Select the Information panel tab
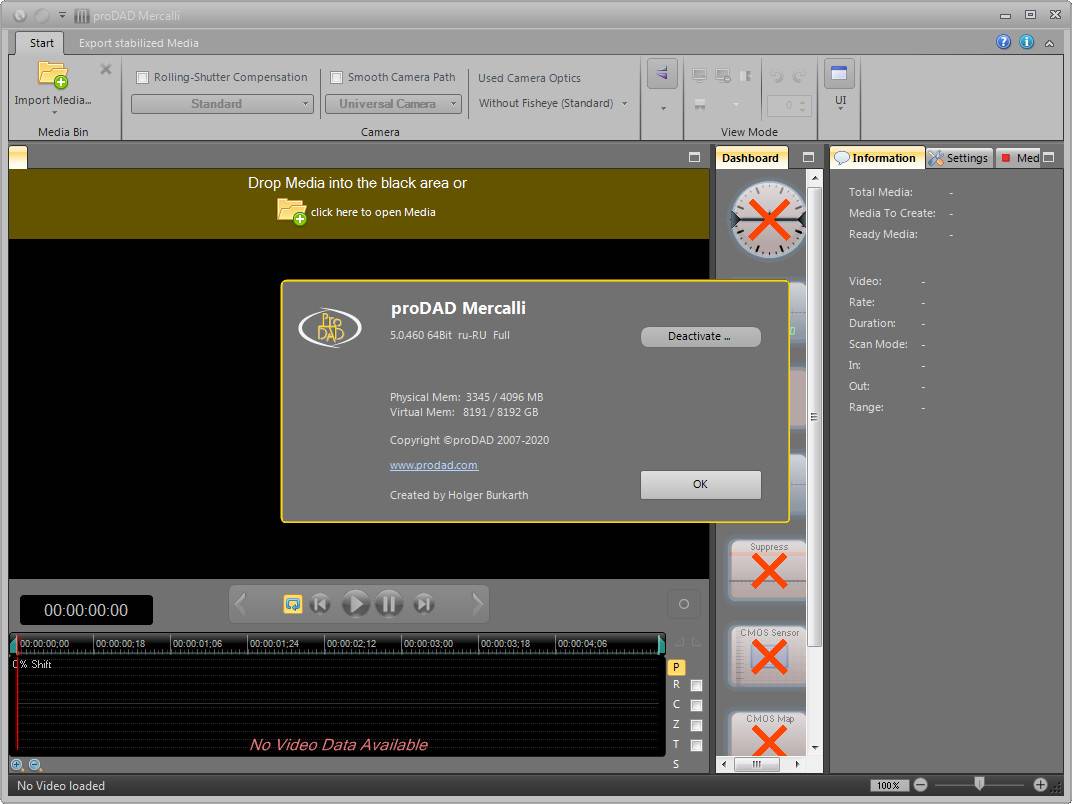Viewport: 1072px width, 804px height. 877,158
